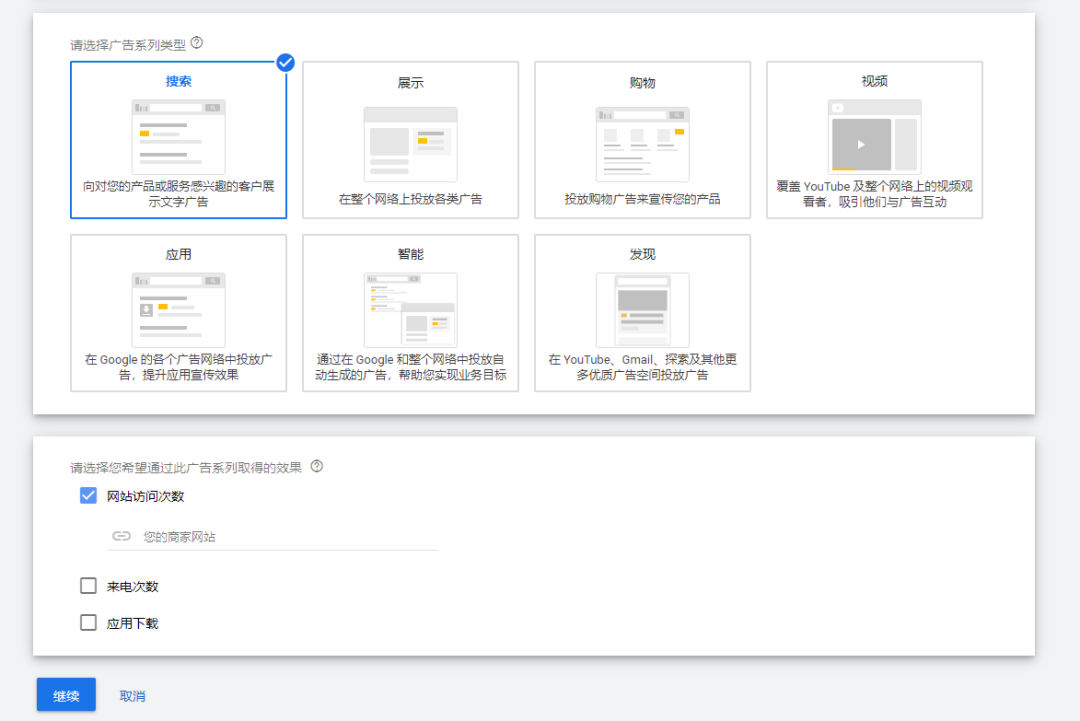Screen dimensions: 1080x721
Task: Select the 展示 campaign type card
Action: pos(411,140)
